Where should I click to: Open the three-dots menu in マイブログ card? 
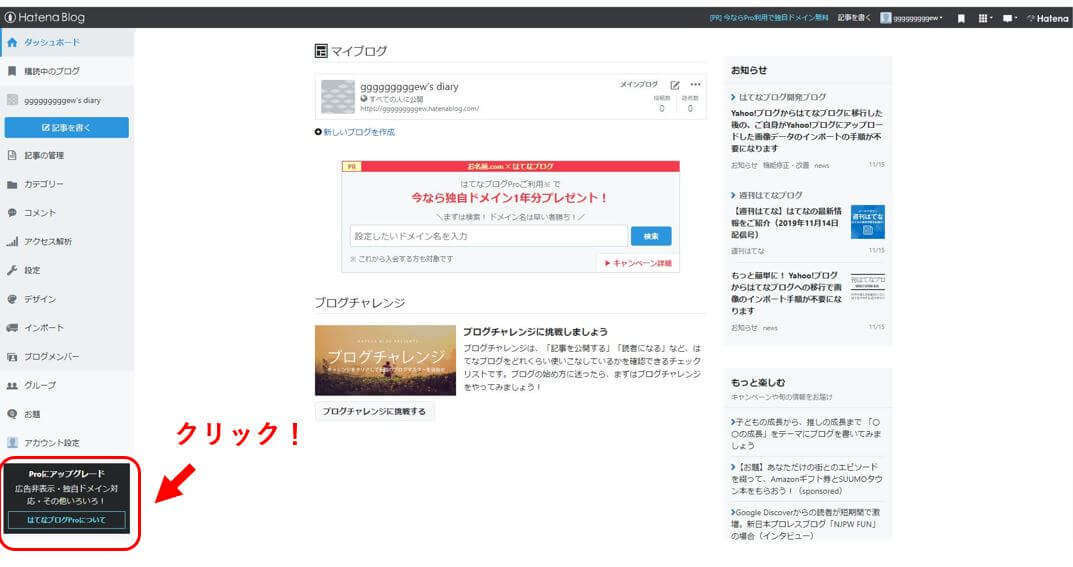(x=695, y=85)
